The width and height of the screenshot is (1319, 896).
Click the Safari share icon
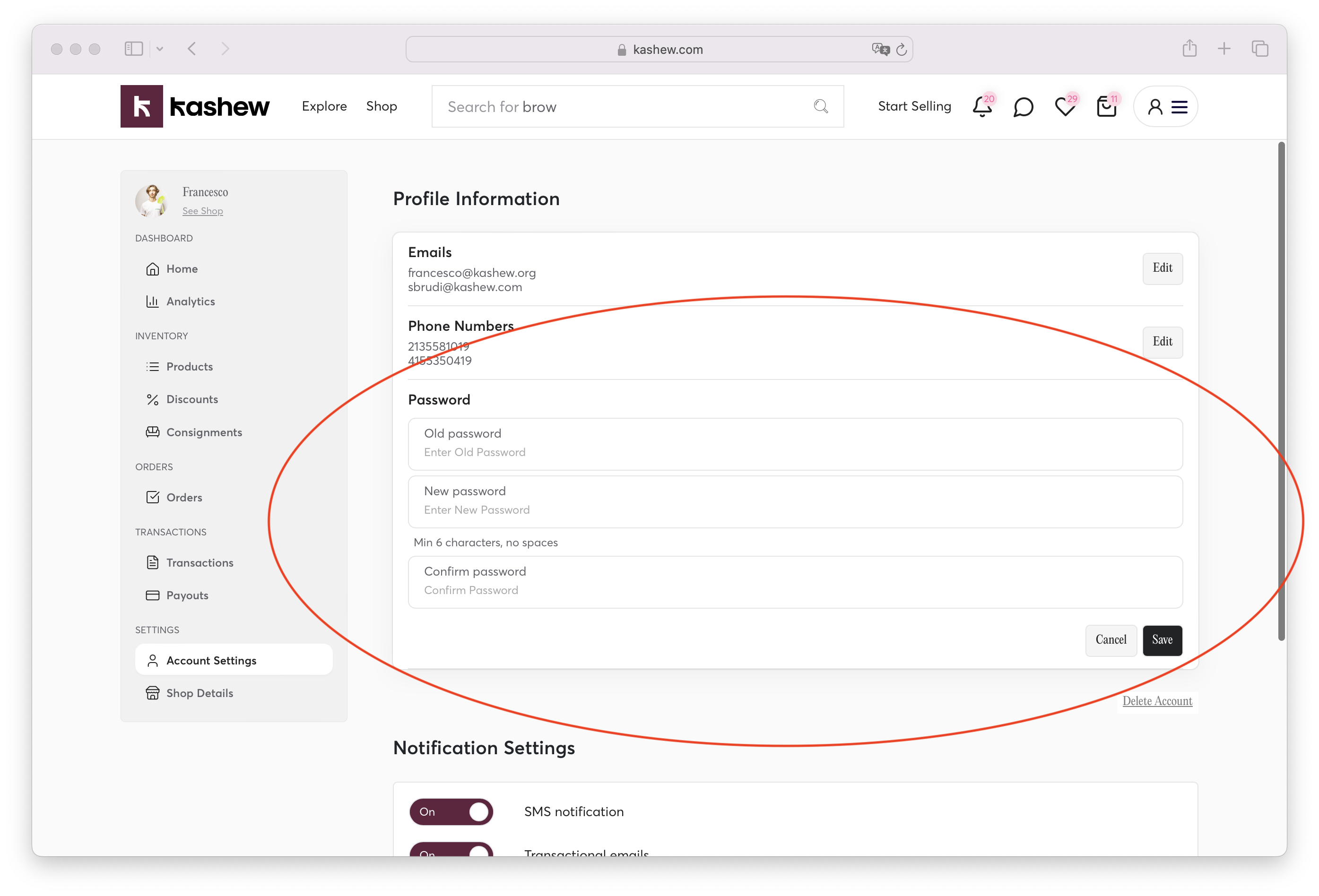1189,49
